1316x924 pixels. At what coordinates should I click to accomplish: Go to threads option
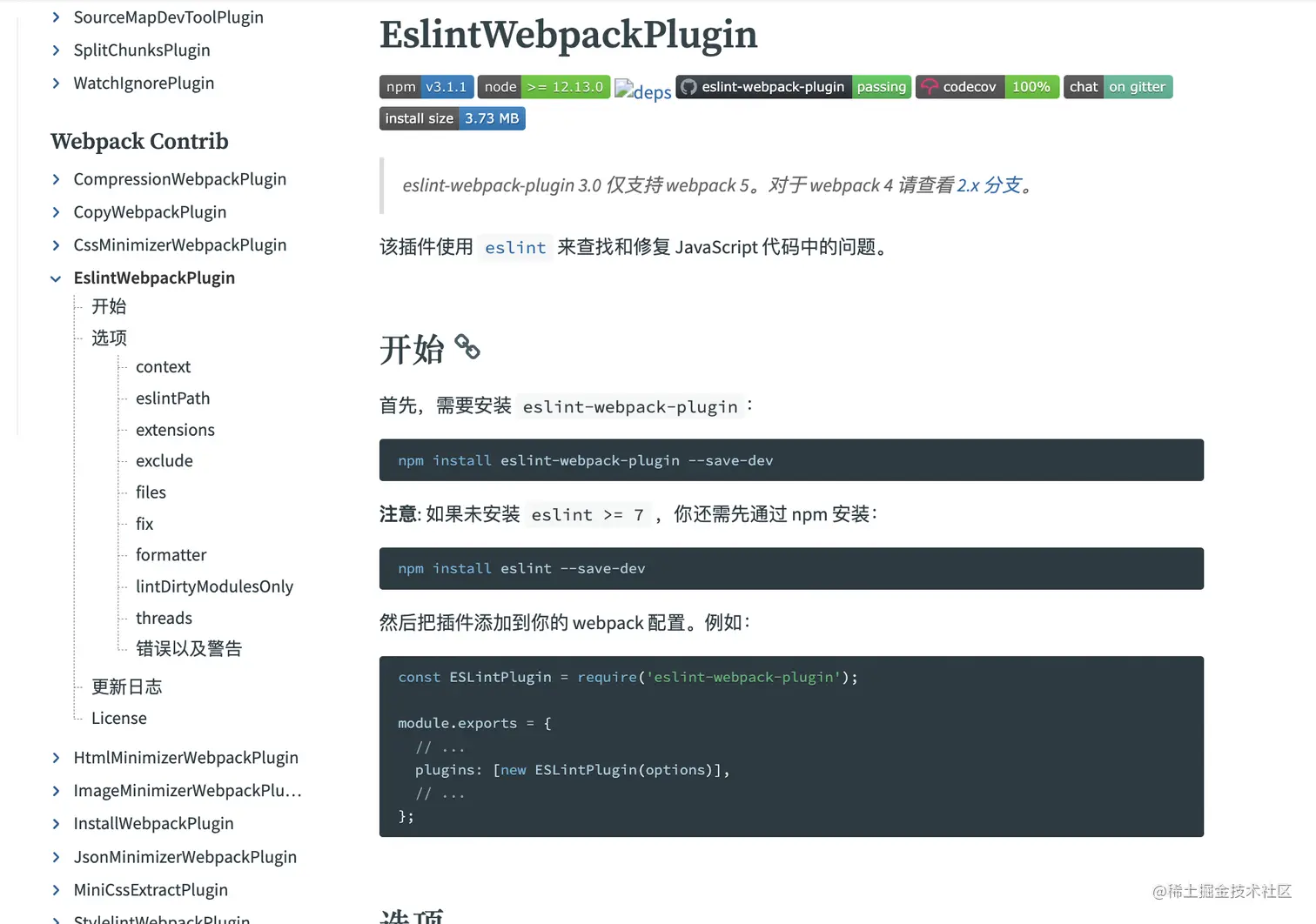click(x=164, y=618)
